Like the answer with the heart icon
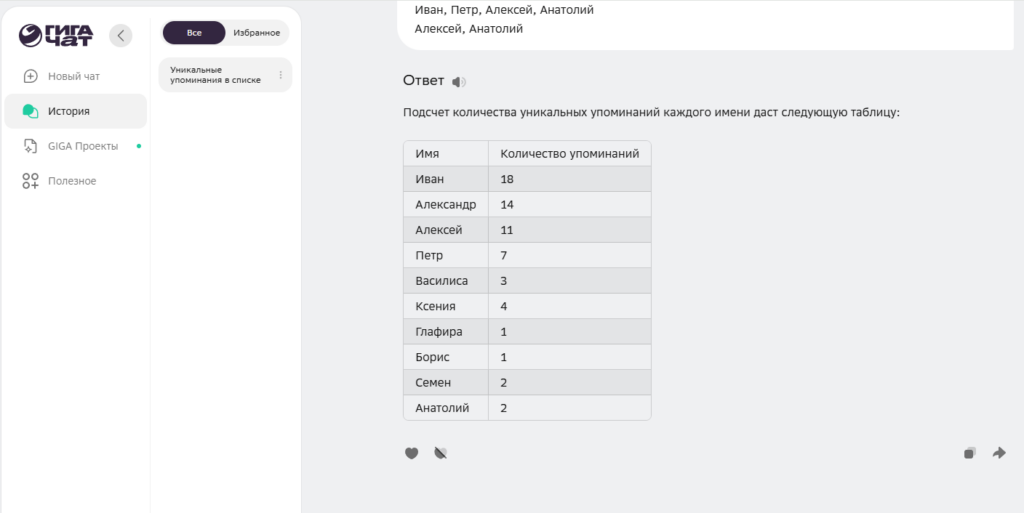Viewport: 1024px width, 513px height. [411, 453]
